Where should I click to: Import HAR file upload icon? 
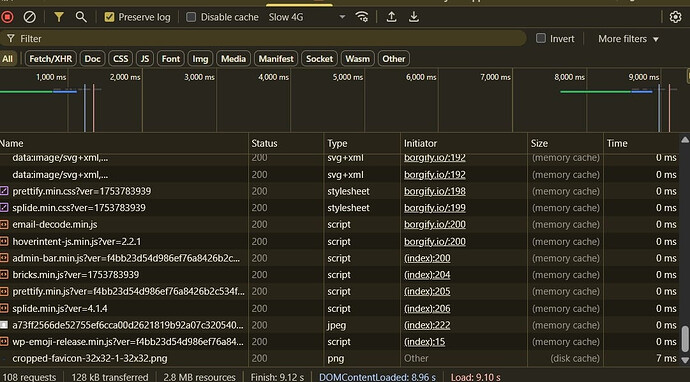391,17
